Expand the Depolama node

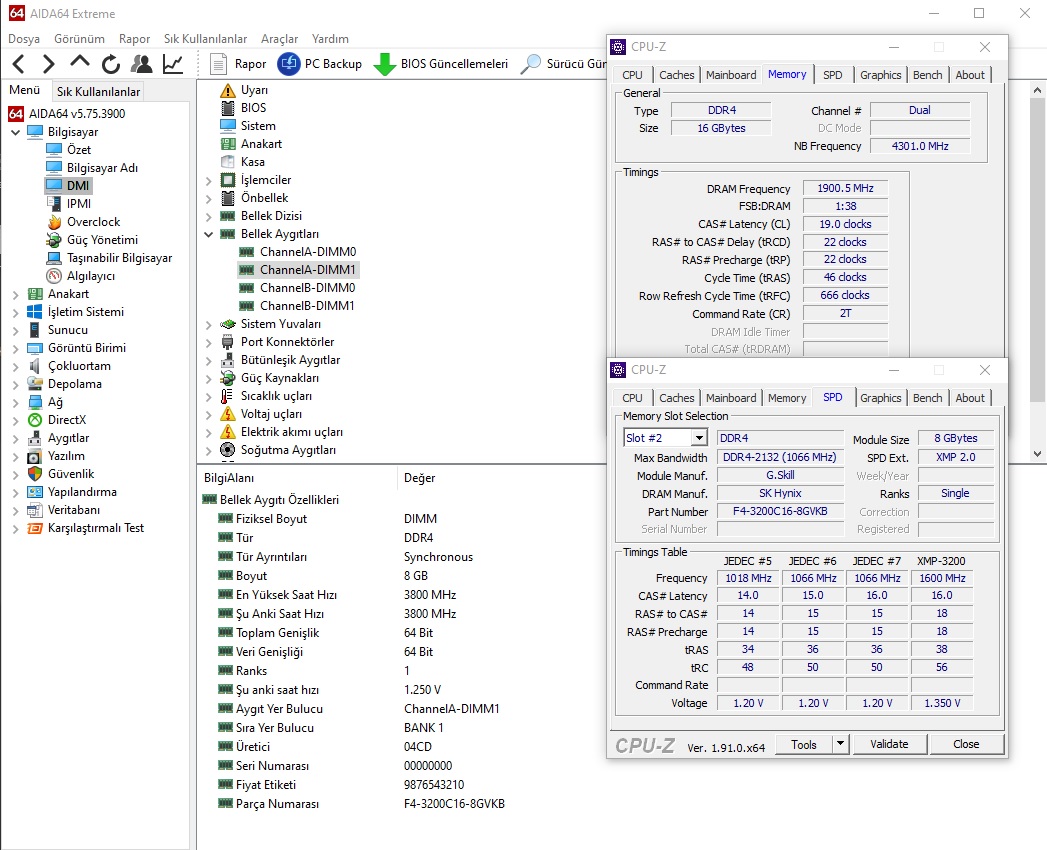click(15, 385)
